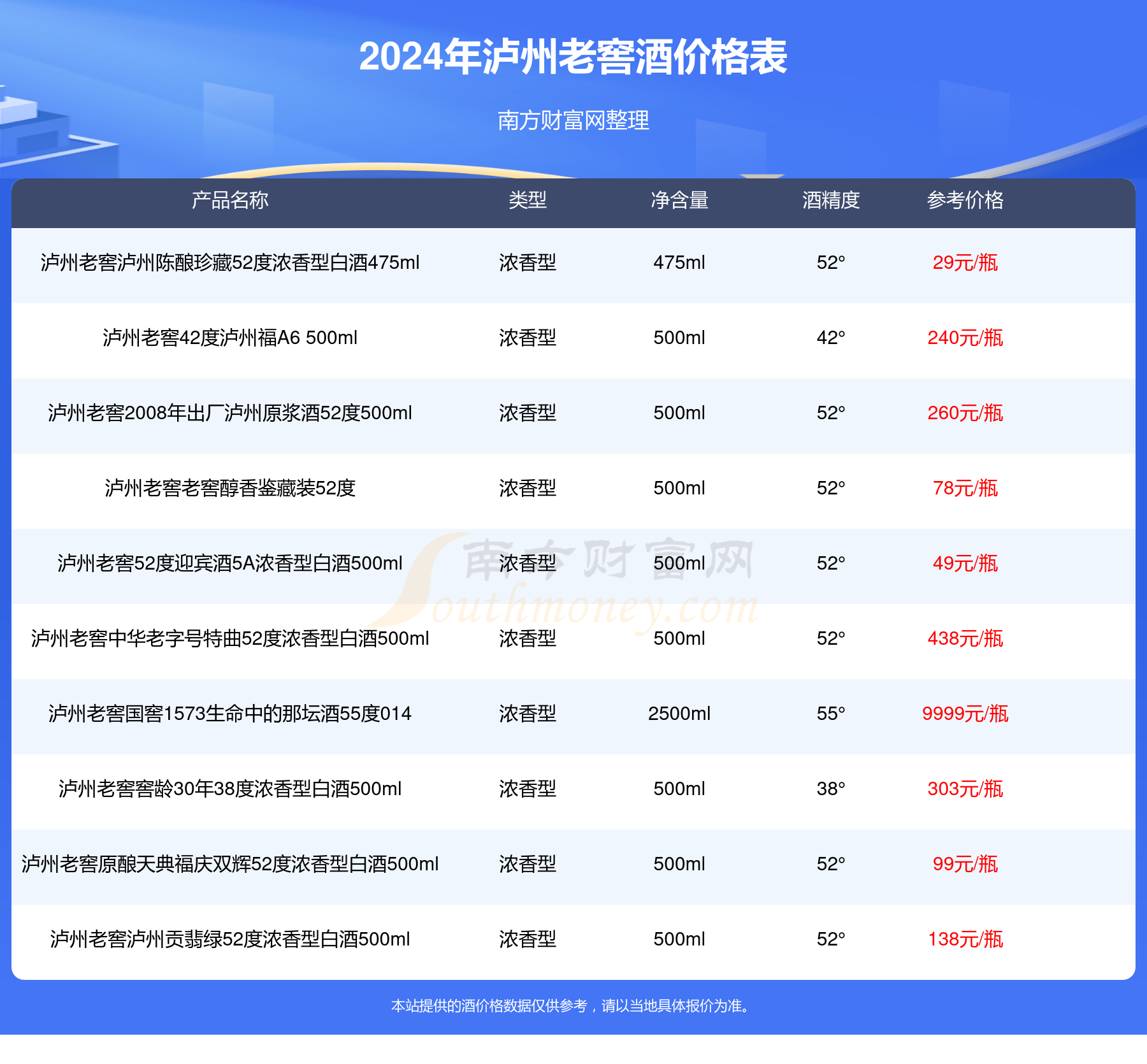Click the 475ml net content cell

[x=679, y=262]
